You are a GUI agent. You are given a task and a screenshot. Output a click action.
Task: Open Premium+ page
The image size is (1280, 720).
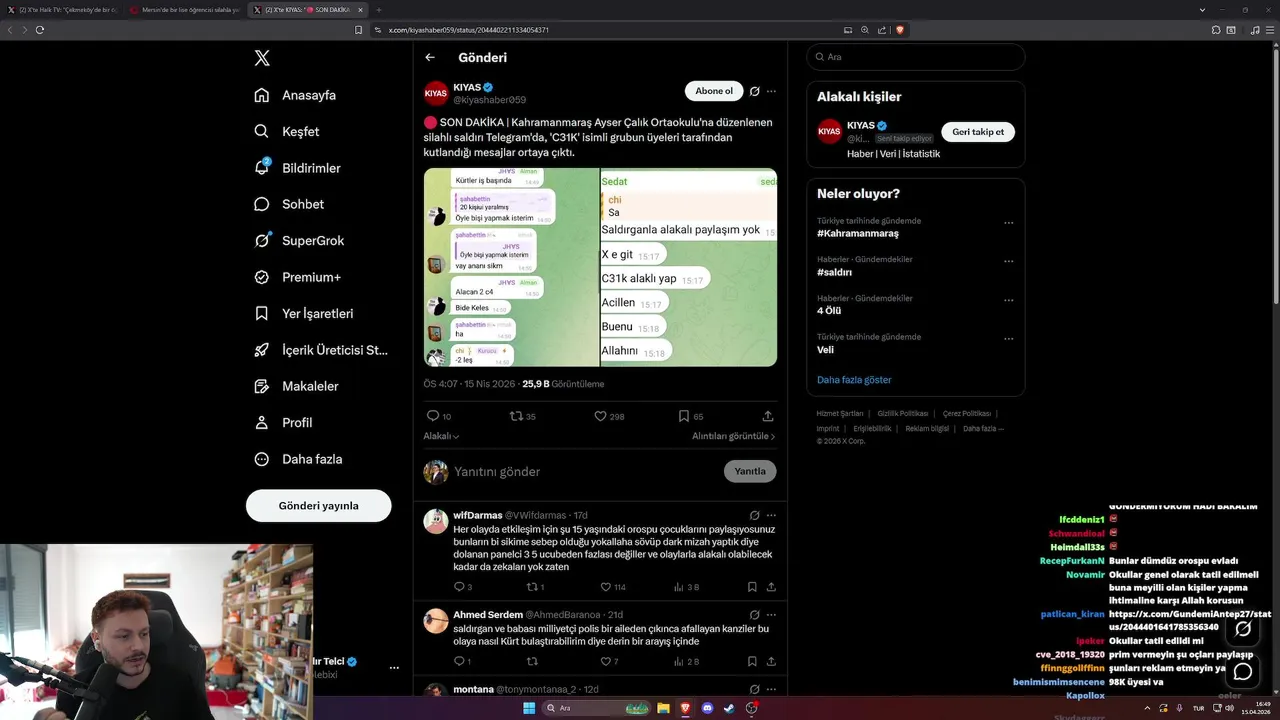(297, 277)
